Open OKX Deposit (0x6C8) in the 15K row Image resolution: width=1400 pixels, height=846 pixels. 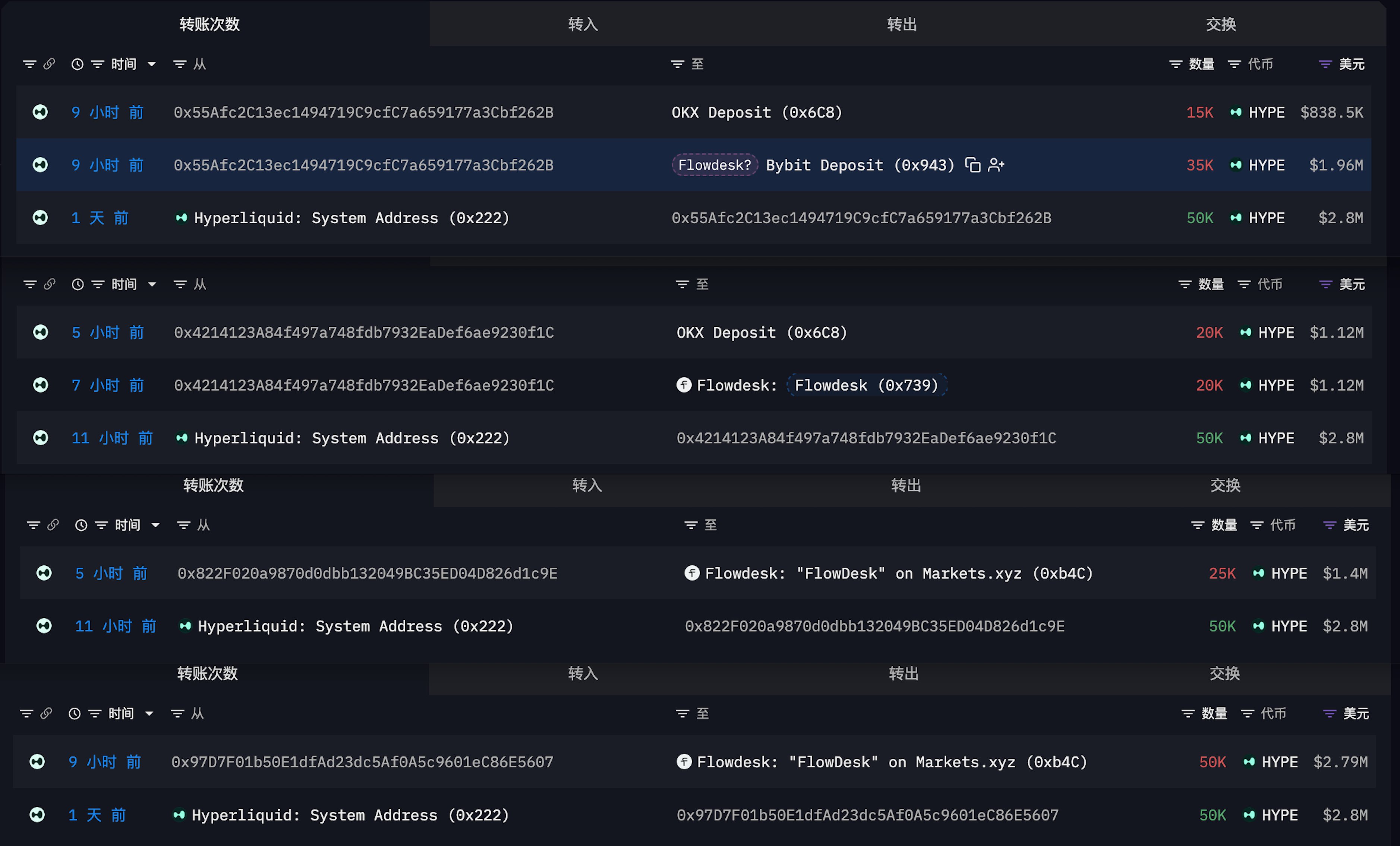click(x=757, y=112)
